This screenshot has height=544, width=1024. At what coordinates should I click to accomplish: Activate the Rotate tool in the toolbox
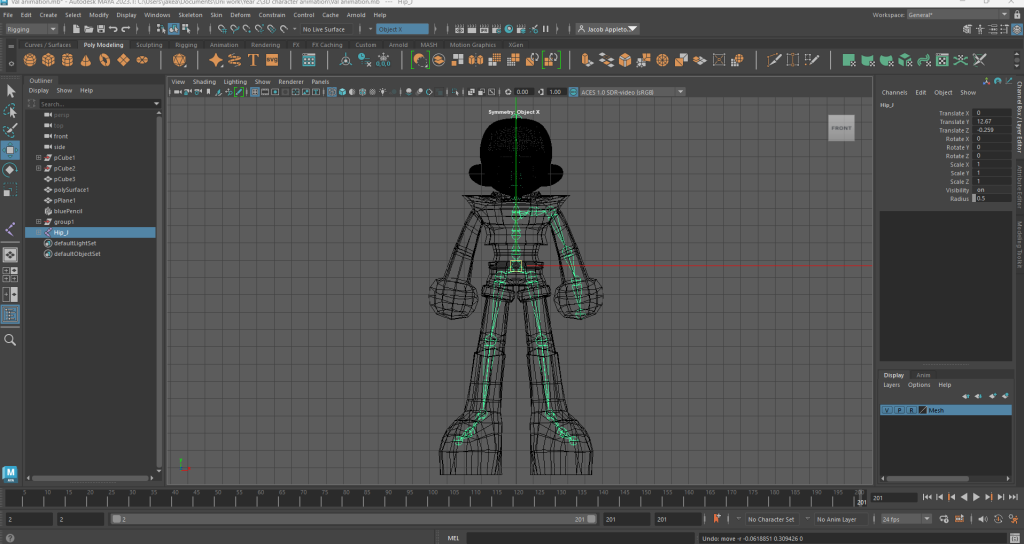(x=10, y=170)
